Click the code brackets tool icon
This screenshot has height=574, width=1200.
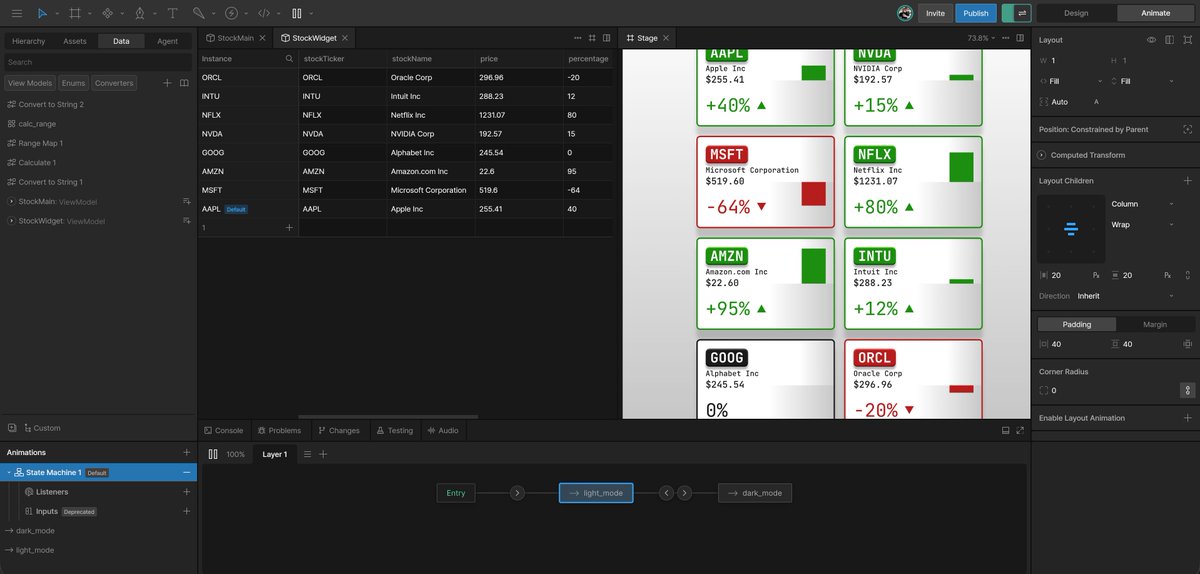click(264, 13)
